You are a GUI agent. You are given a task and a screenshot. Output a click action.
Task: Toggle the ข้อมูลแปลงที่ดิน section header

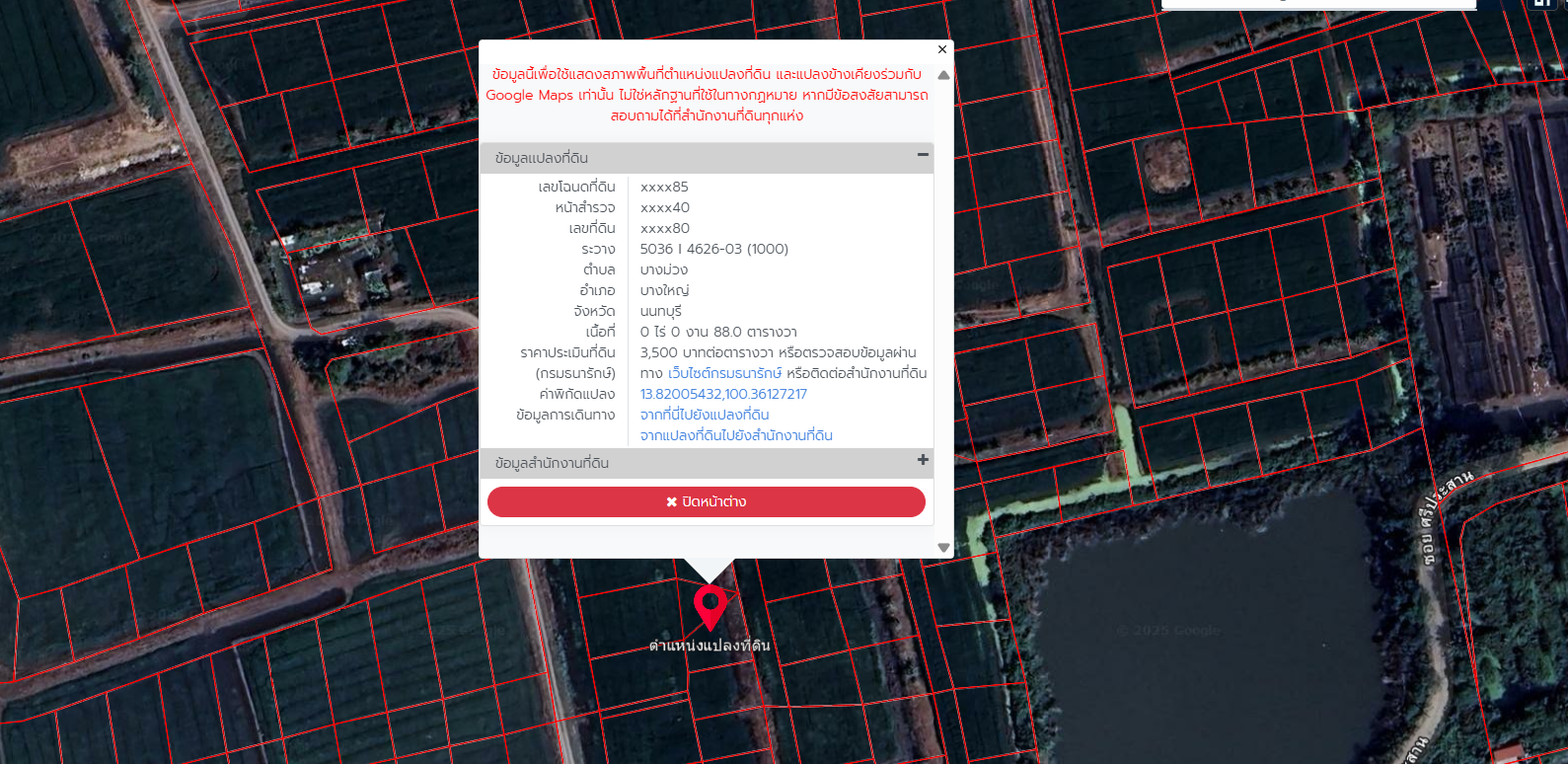tap(707, 158)
